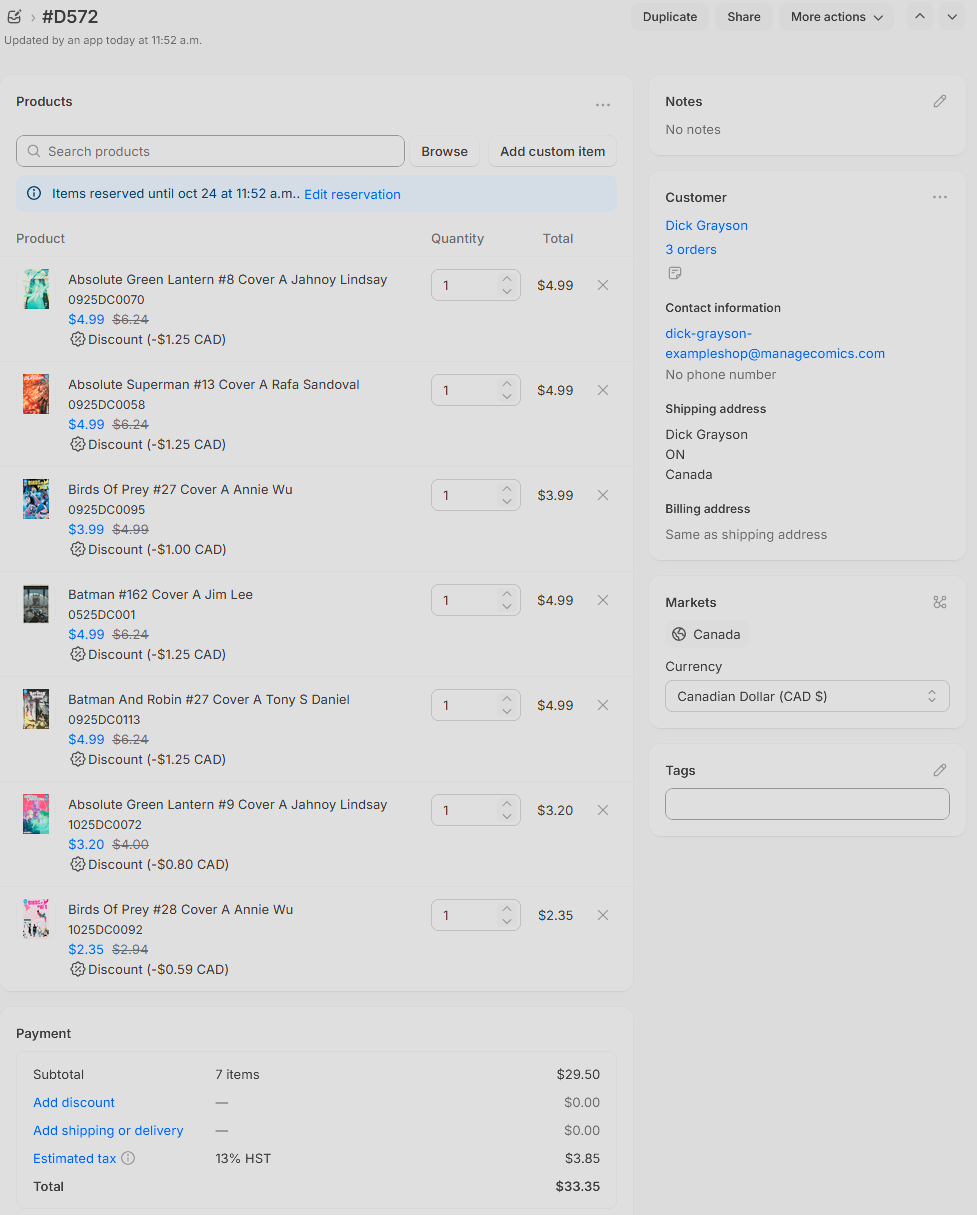Adjust quantity stepper for Absolute Superman #13

(x=507, y=390)
